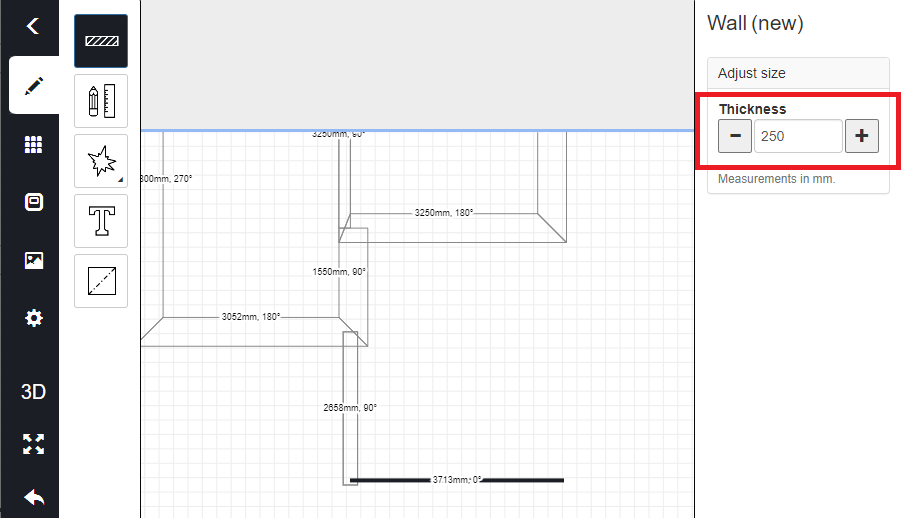Open the picture icon in left sidebar

point(33,260)
